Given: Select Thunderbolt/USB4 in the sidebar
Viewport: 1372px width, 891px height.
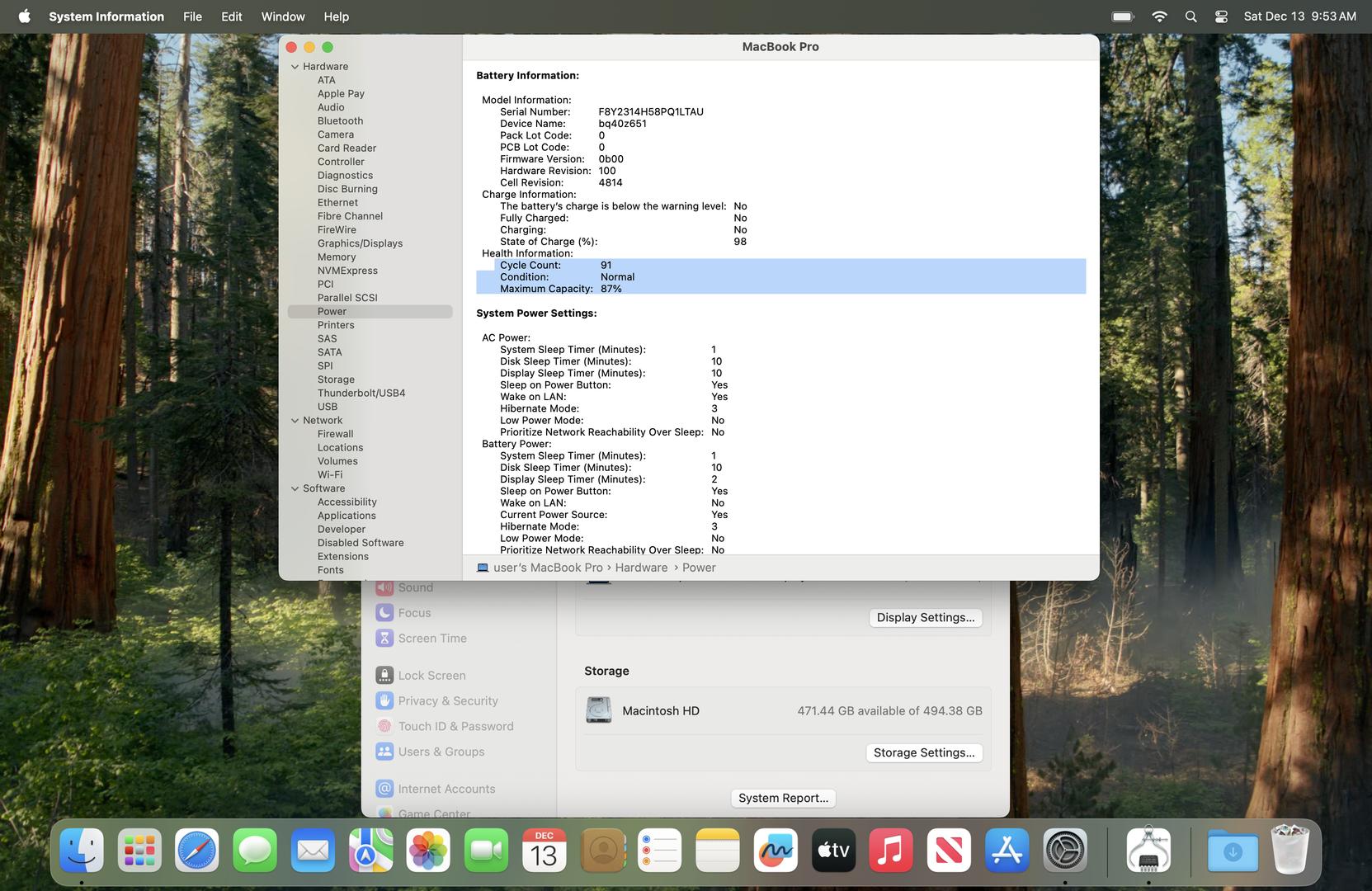Looking at the screenshot, I should 361,394.
